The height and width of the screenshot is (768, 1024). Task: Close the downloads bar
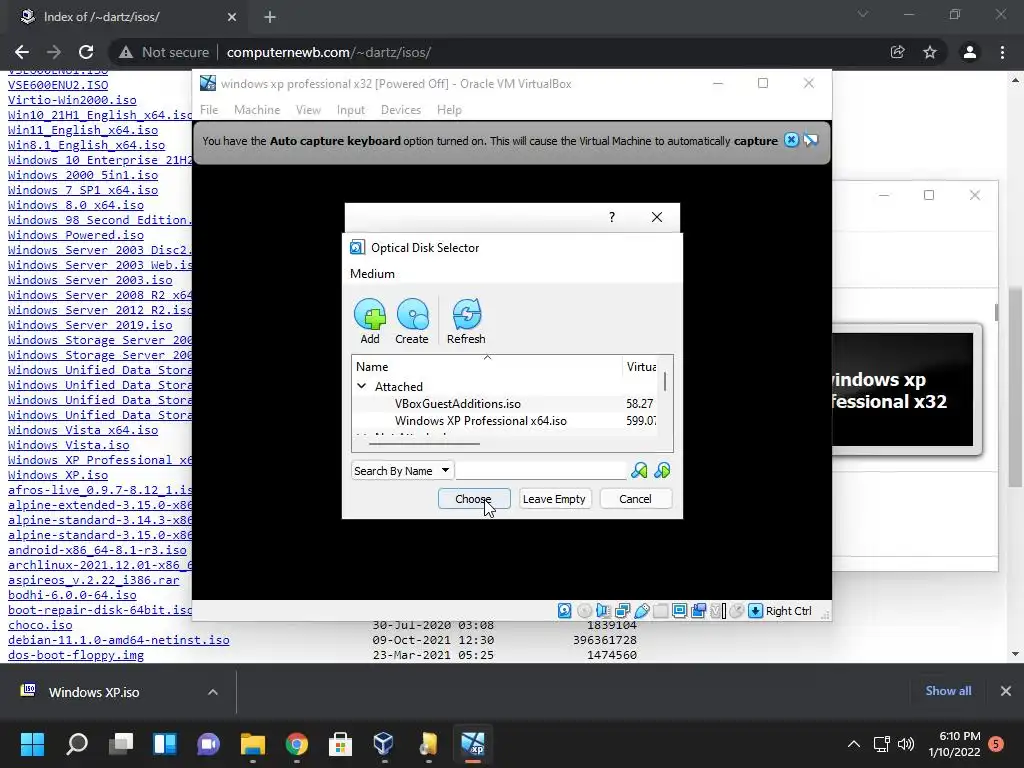point(1006,691)
